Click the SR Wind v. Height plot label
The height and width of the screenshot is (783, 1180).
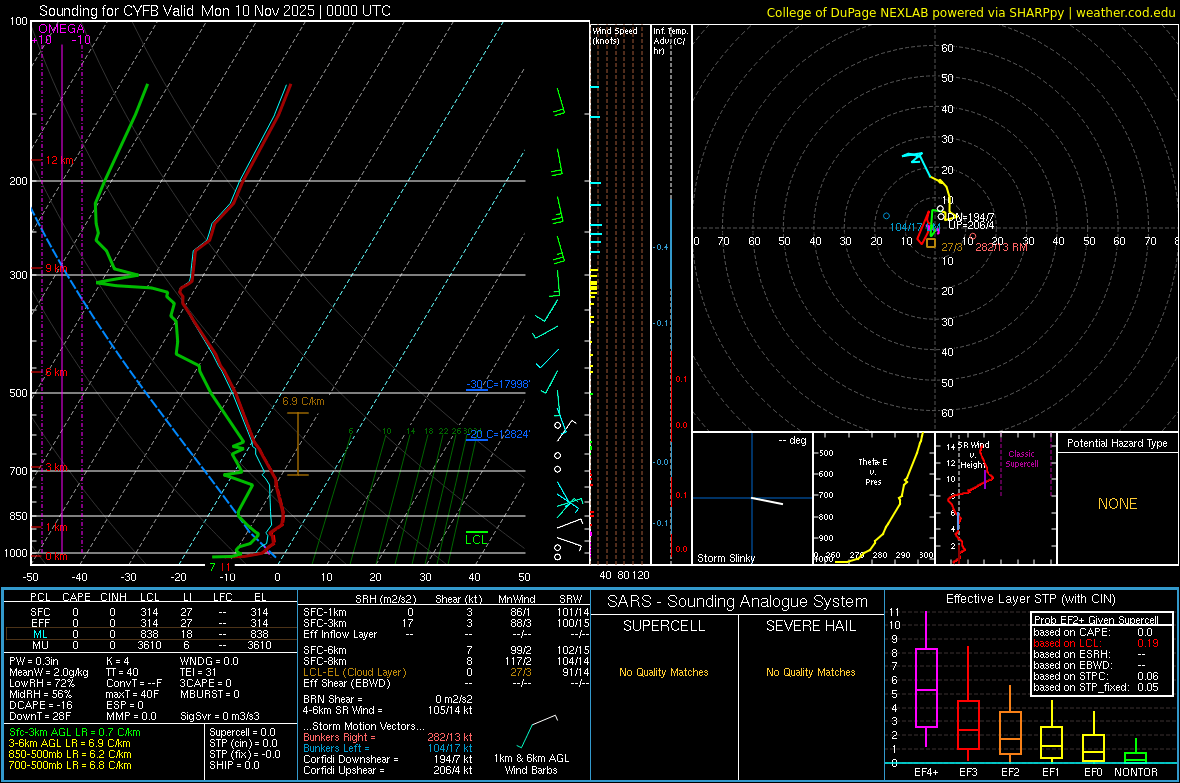pos(973,455)
